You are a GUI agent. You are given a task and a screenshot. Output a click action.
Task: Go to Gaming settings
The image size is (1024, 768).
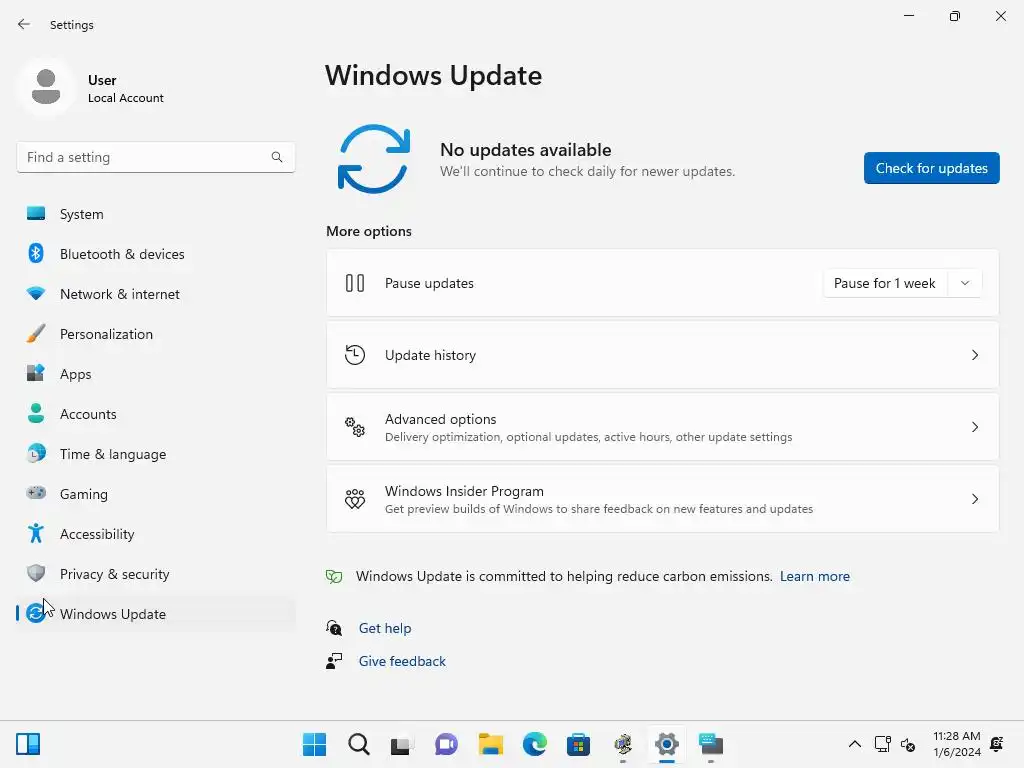(x=155, y=494)
